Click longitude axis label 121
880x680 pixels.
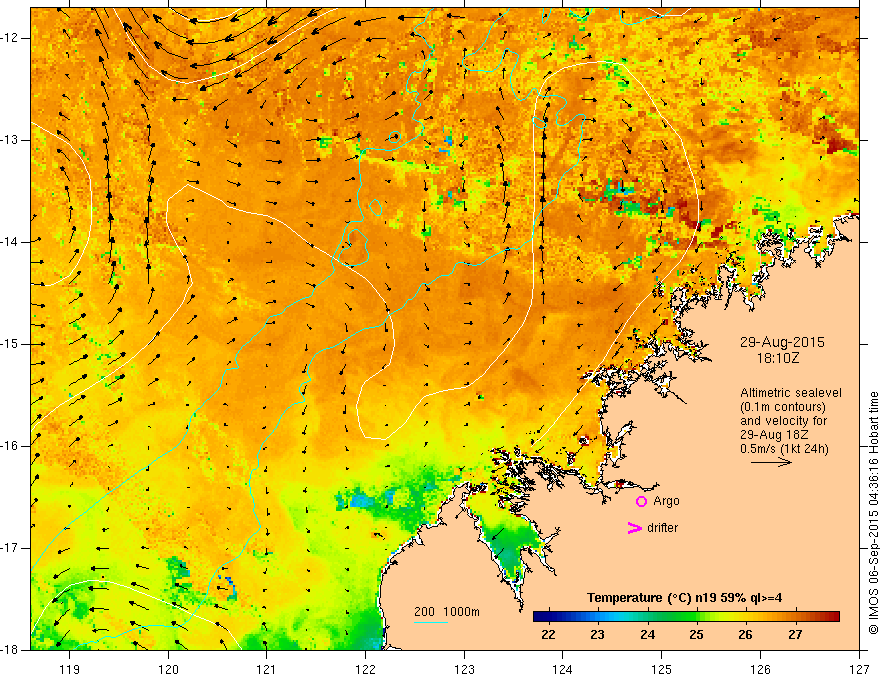(x=267, y=669)
